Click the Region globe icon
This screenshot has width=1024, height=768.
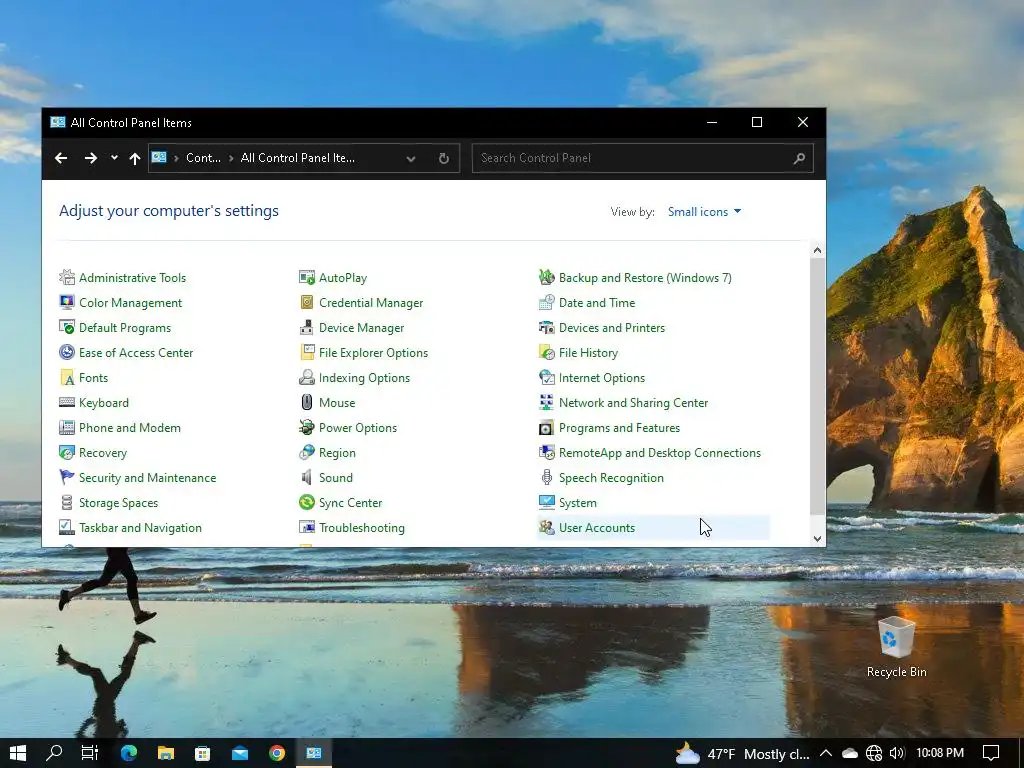[306, 453]
